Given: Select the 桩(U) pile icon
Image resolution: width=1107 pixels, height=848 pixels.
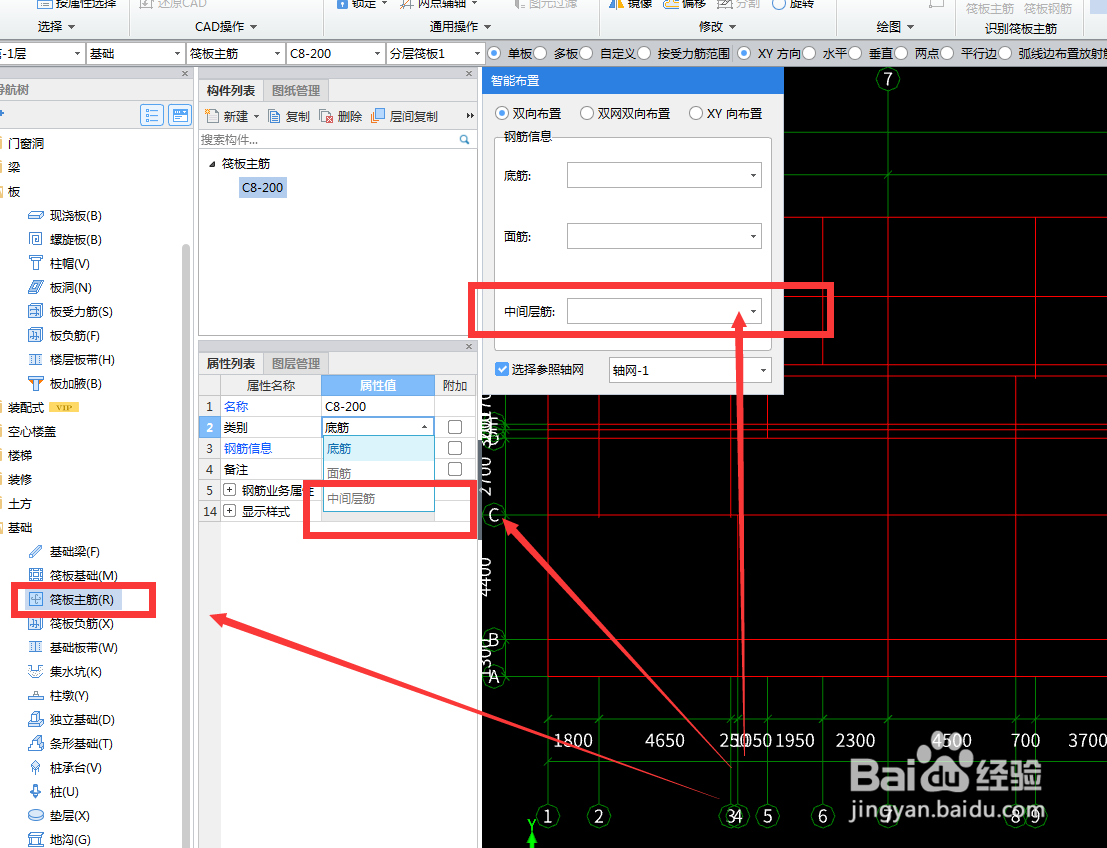Looking at the screenshot, I should pyautogui.click(x=35, y=792).
